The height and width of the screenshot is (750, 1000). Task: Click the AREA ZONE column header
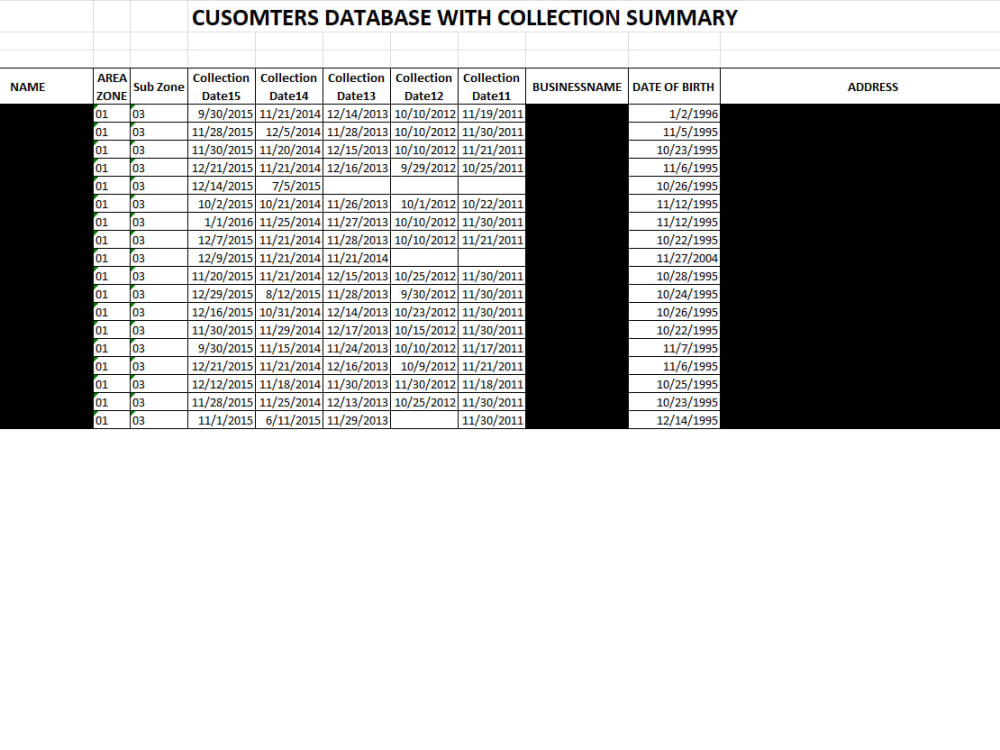(112, 87)
